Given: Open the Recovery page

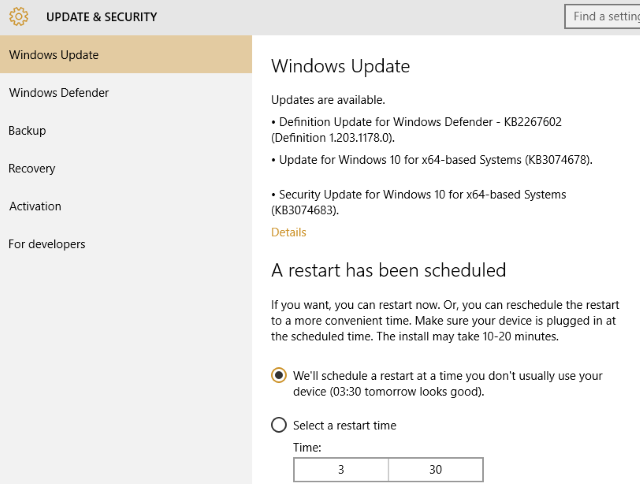Looking at the screenshot, I should pos(32,169).
